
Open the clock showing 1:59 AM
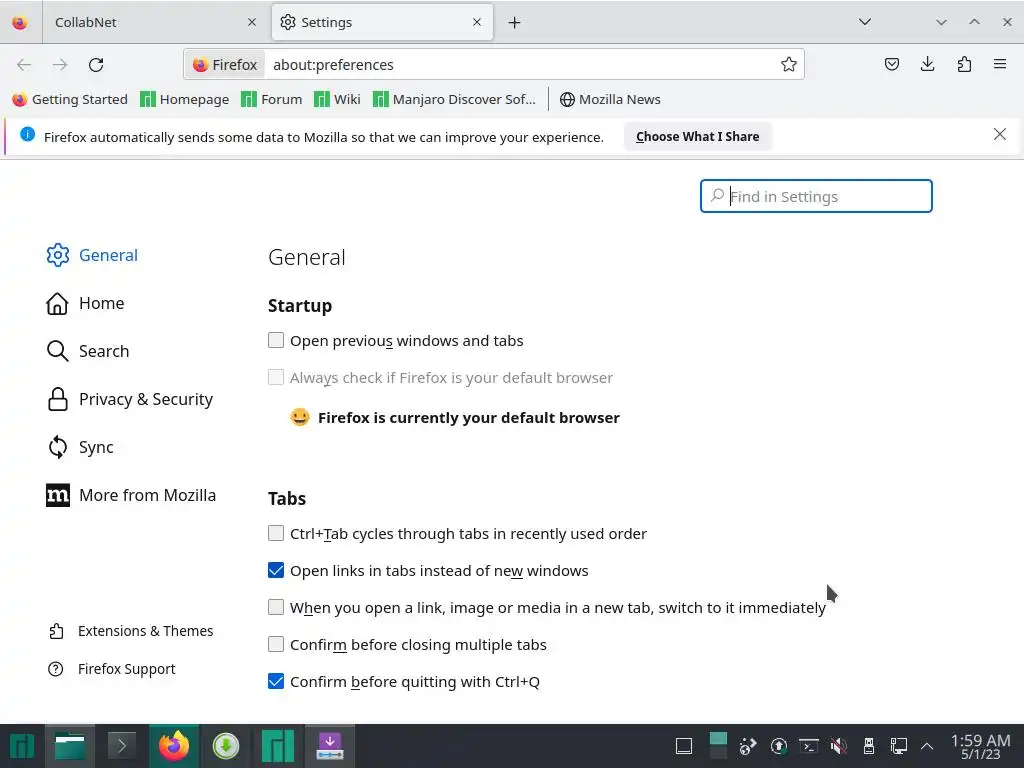coord(980,746)
